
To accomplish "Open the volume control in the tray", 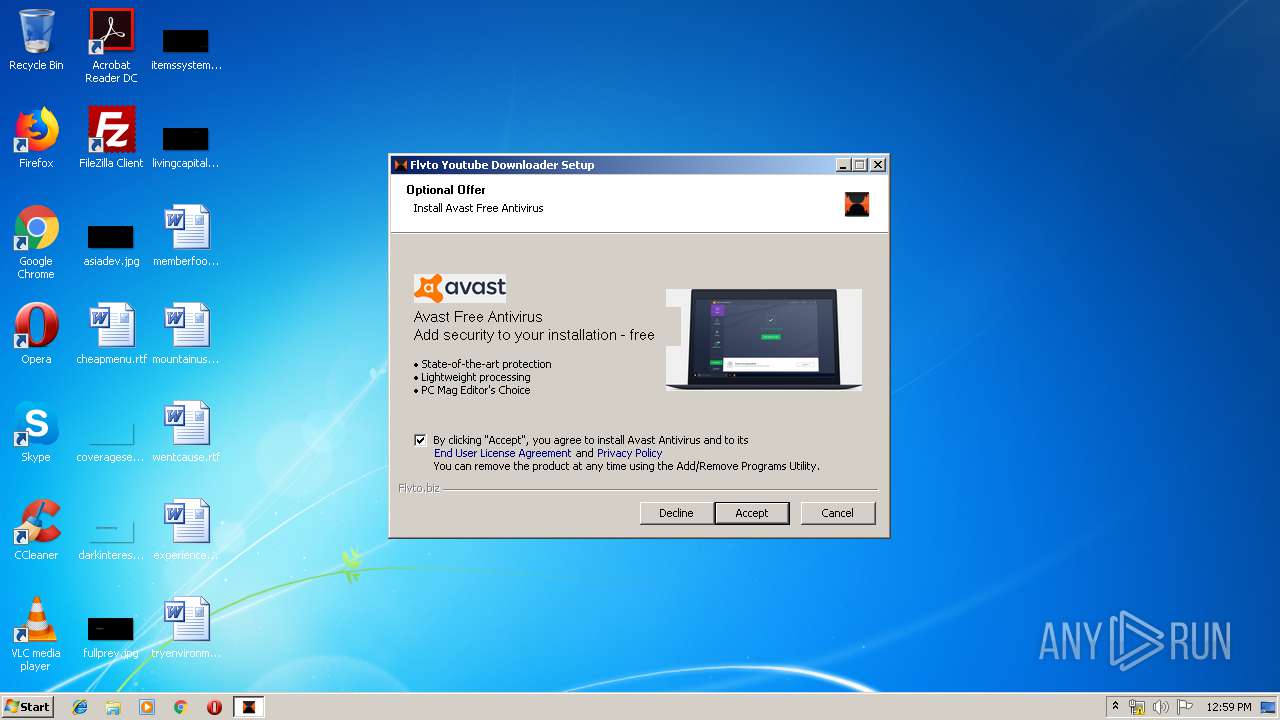I will [1160, 707].
